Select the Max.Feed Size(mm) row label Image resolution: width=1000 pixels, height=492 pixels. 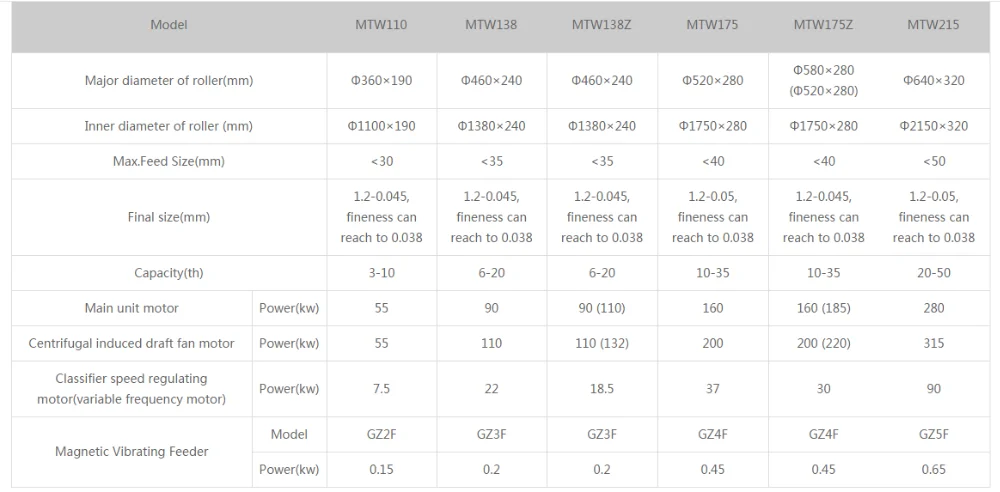pos(169,161)
